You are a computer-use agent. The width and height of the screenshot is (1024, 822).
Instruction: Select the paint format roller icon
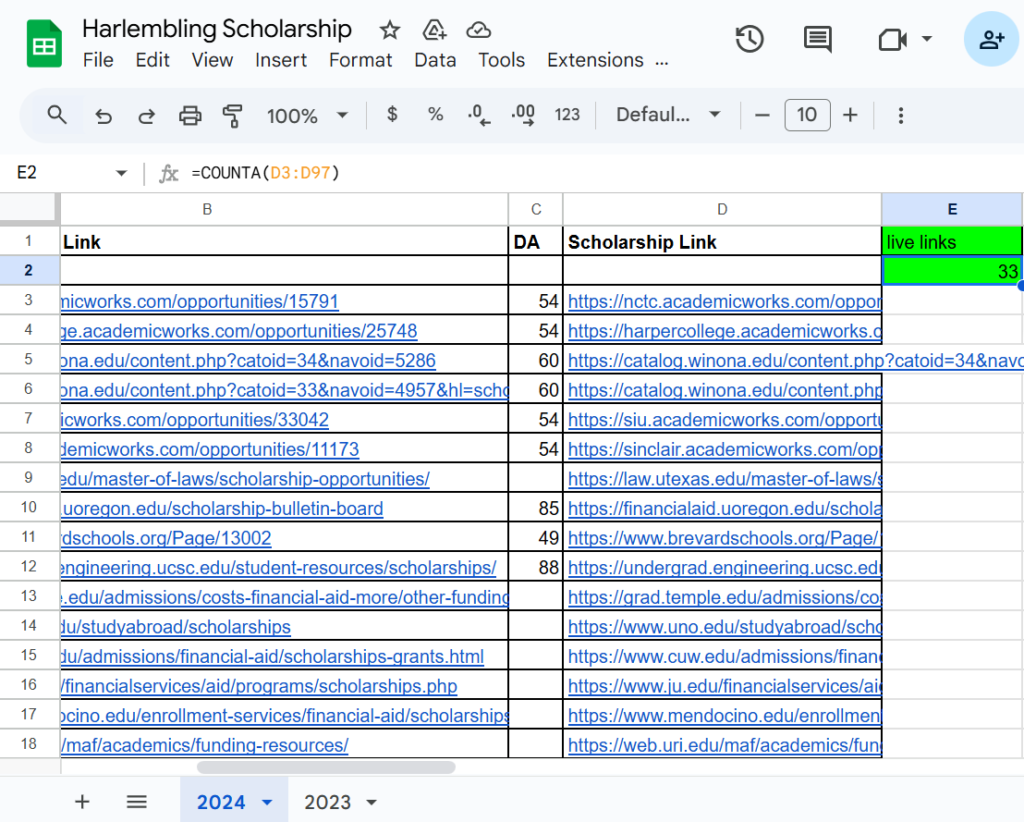[233, 115]
